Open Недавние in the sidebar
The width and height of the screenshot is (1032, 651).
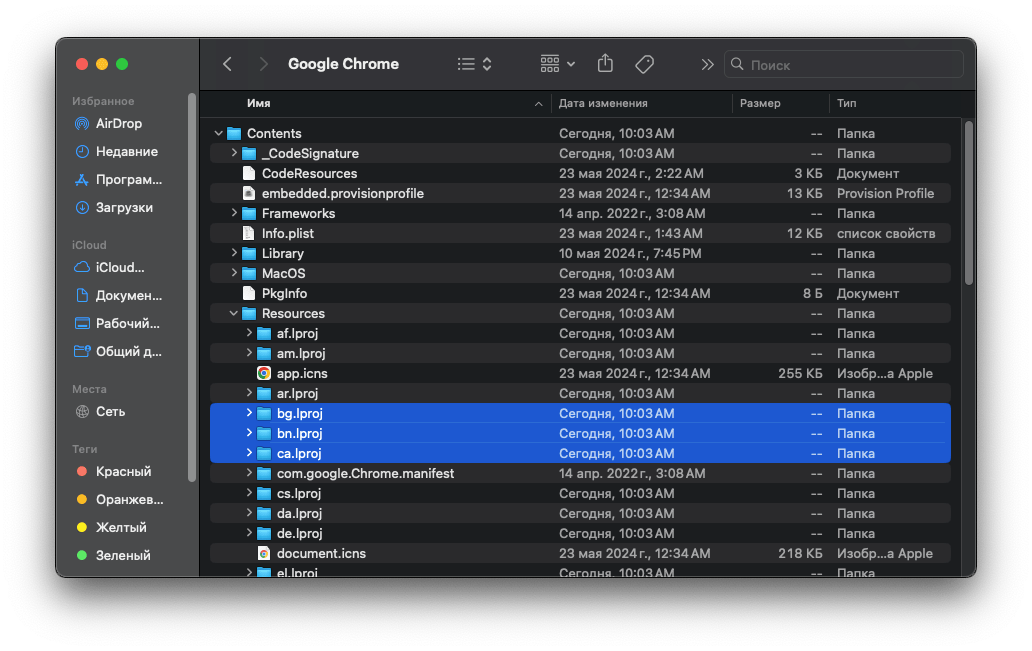[x=126, y=151]
